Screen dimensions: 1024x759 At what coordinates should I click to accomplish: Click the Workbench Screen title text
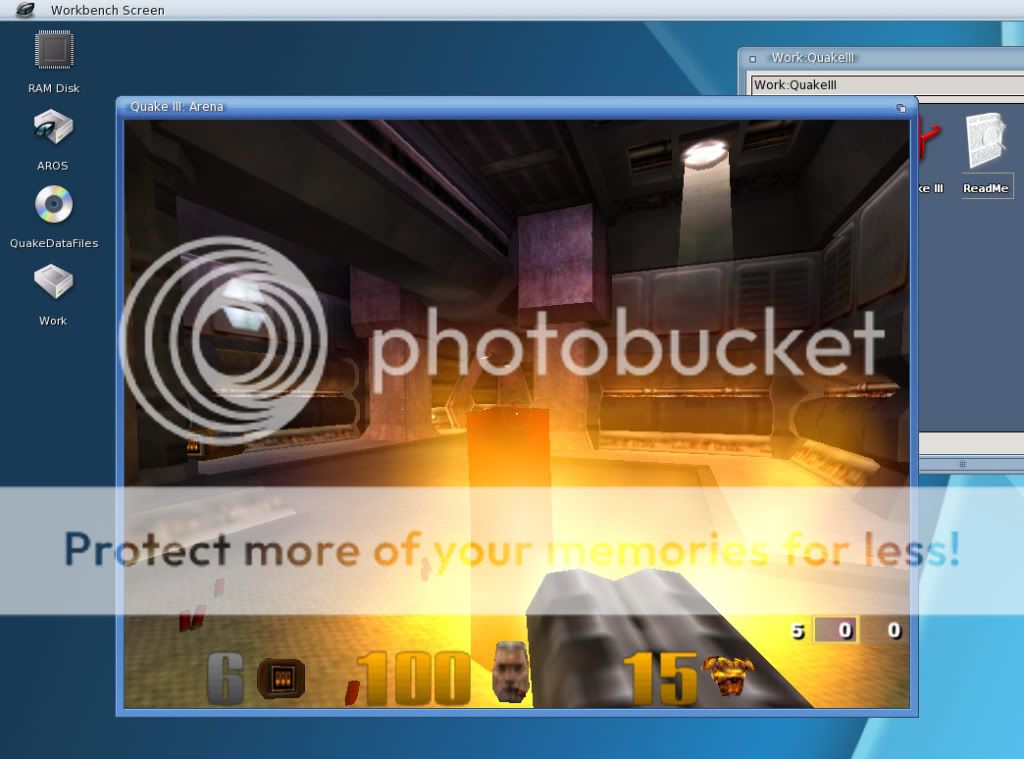tap(107, 11)
